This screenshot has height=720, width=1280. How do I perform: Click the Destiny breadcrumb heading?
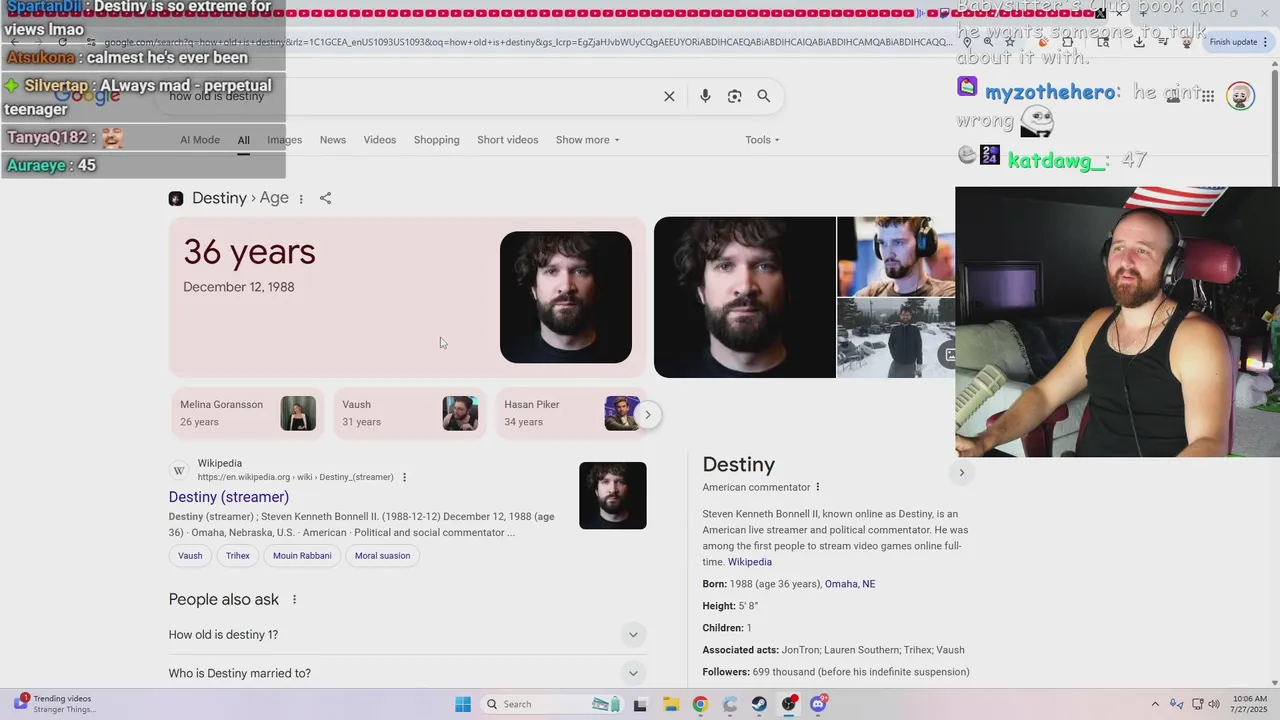(219, 198)
